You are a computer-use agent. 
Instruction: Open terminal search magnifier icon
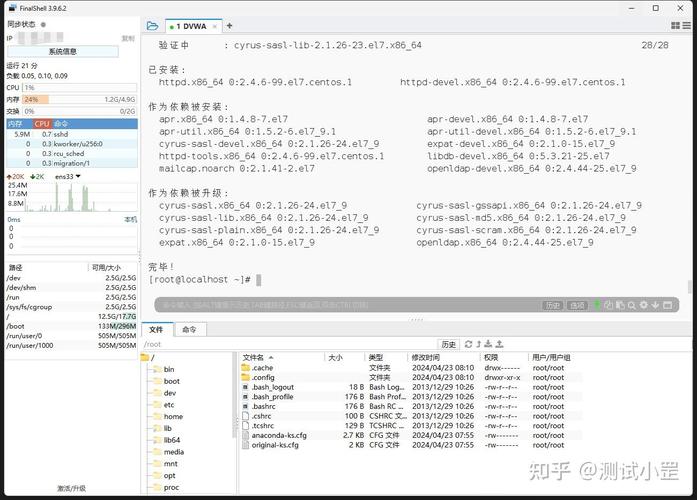632,305
